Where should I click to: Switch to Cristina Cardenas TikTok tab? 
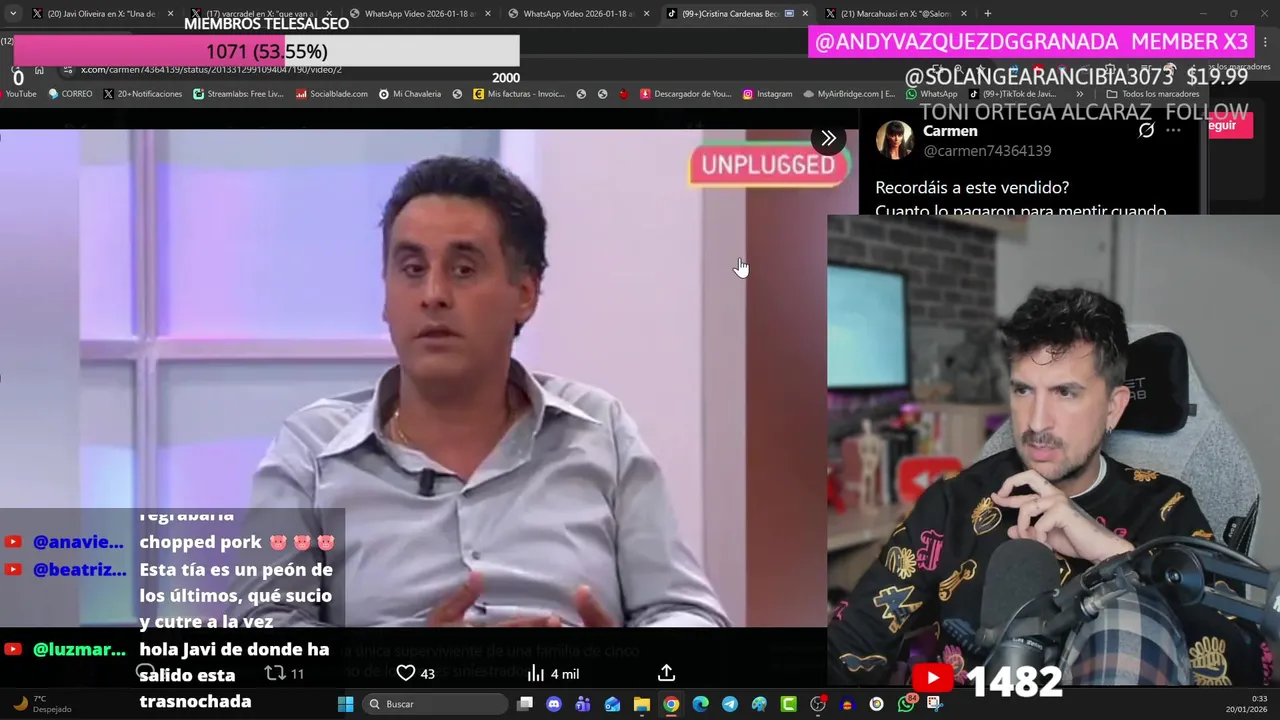737,14
